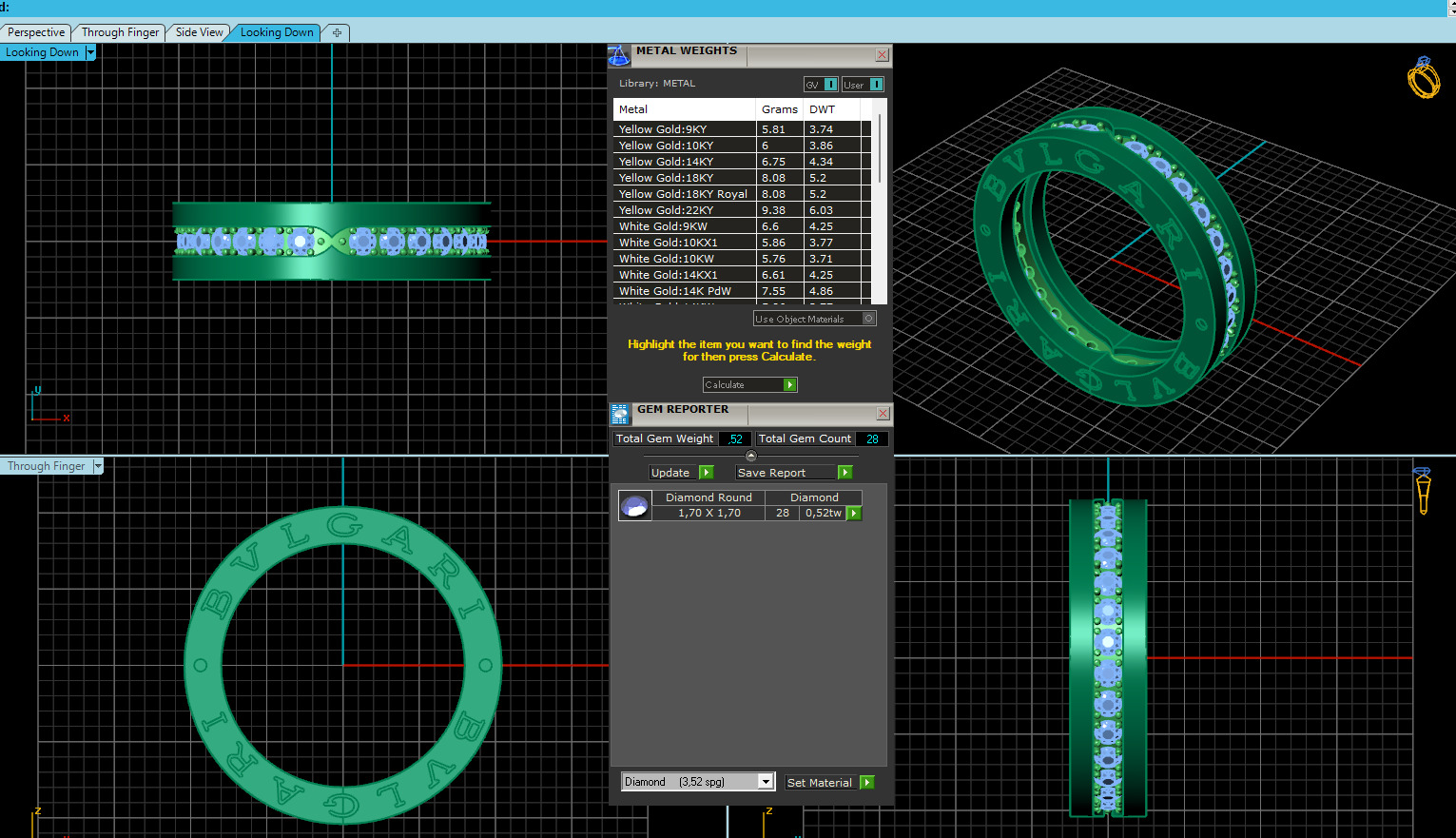Open the Diamond material dropdown
1456x838 pixels.
click(765, 782)
